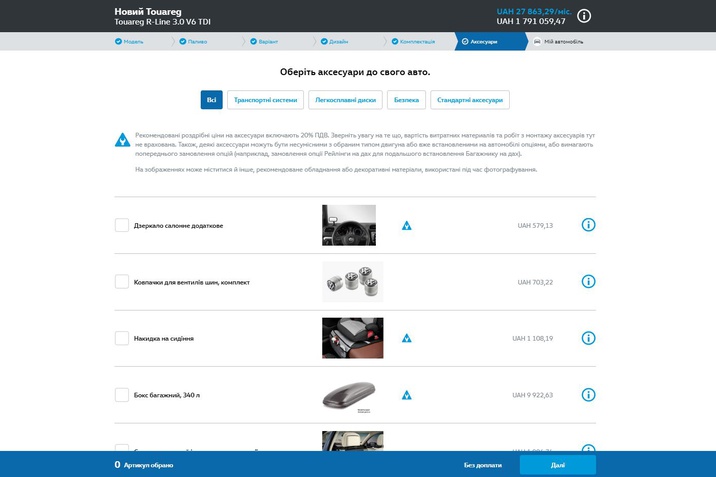Click warning triangle beside Дзеркало салонне додаткове
Image resolution: width=716 pixels, height=477 pixels.
click(406, 225)
